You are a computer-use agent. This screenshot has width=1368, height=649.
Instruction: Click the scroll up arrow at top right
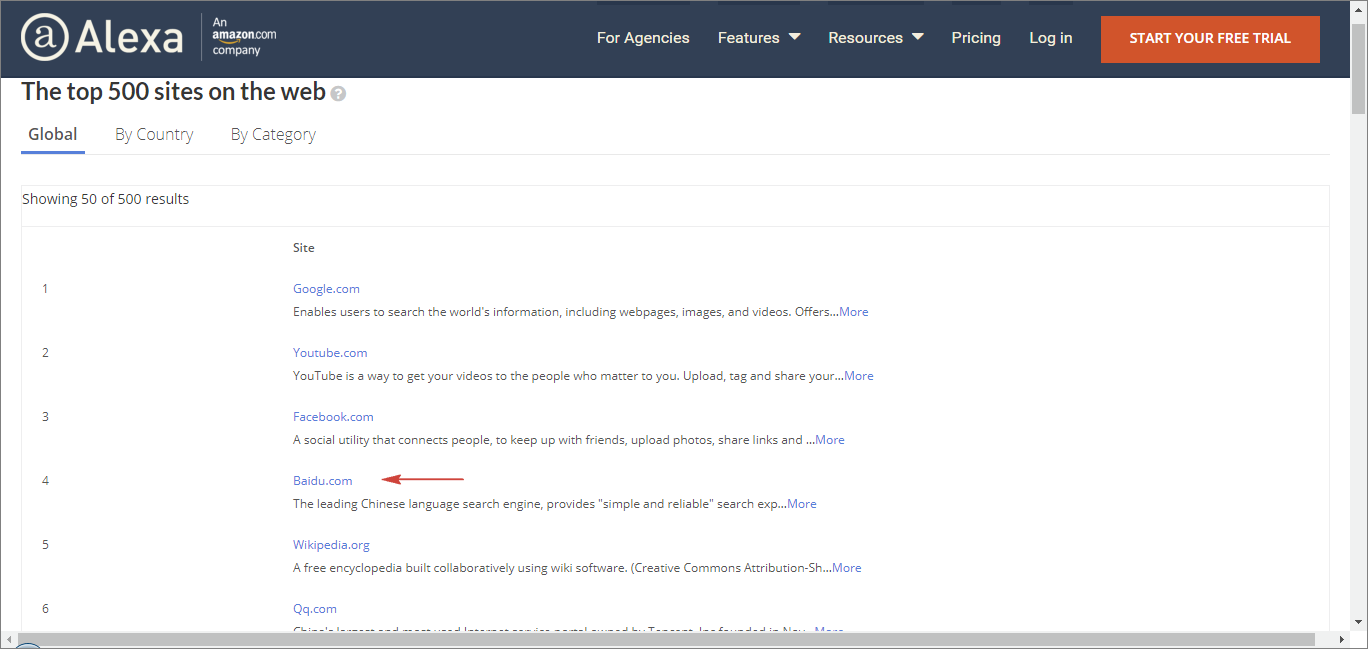(x=1359, y=9)
